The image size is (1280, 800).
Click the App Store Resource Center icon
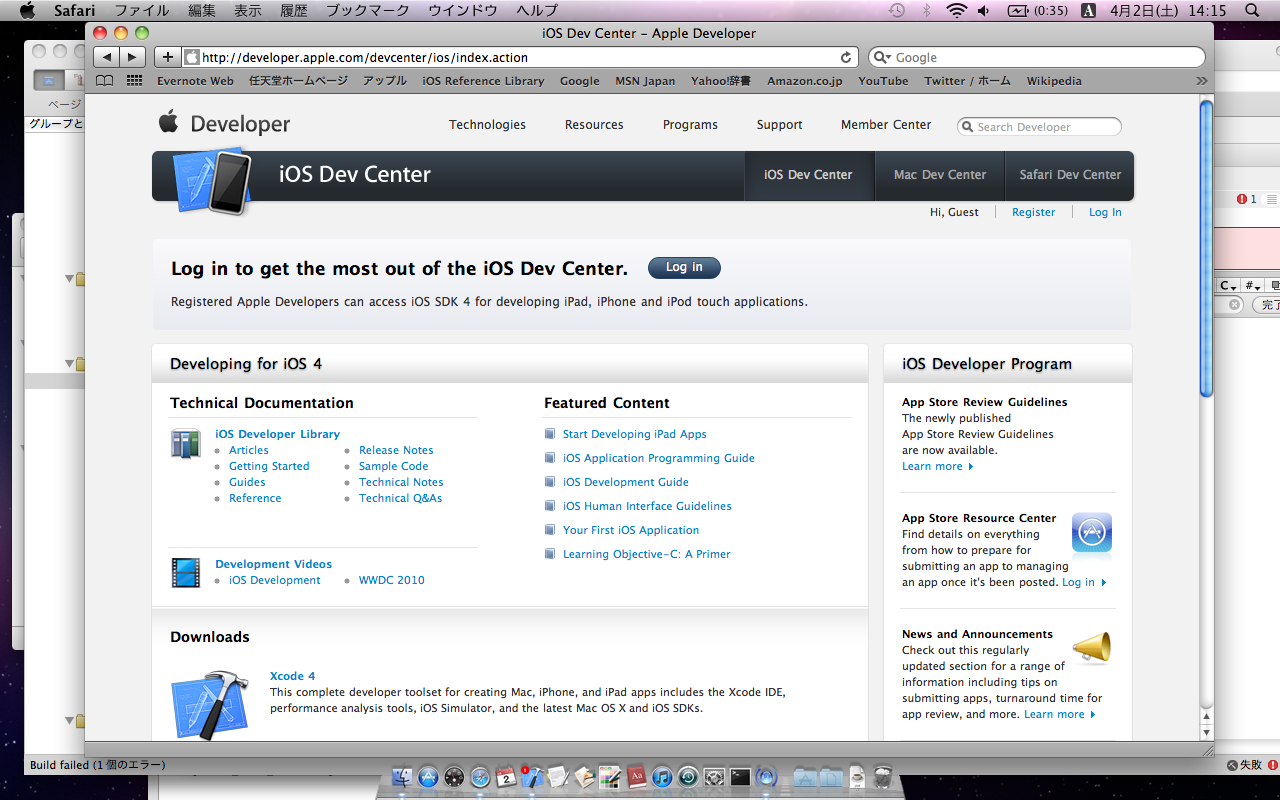point(1091,534)
